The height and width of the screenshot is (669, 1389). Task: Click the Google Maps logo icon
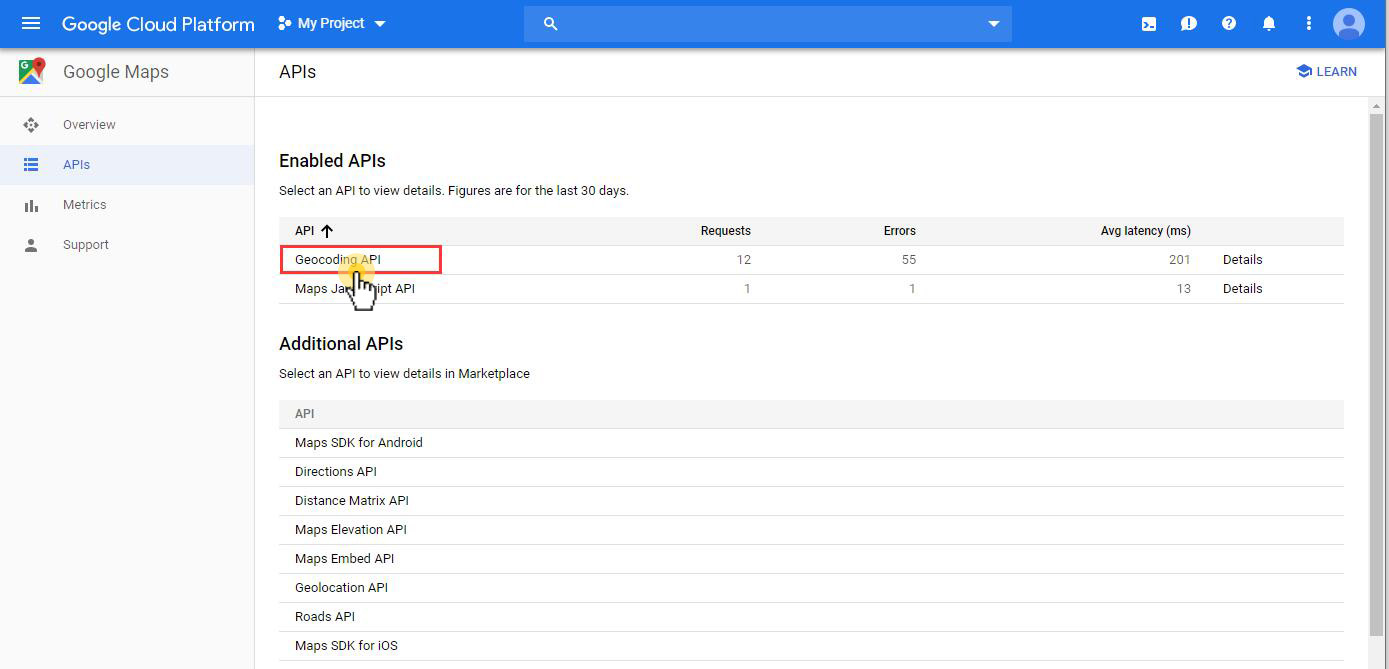point(31,71)
